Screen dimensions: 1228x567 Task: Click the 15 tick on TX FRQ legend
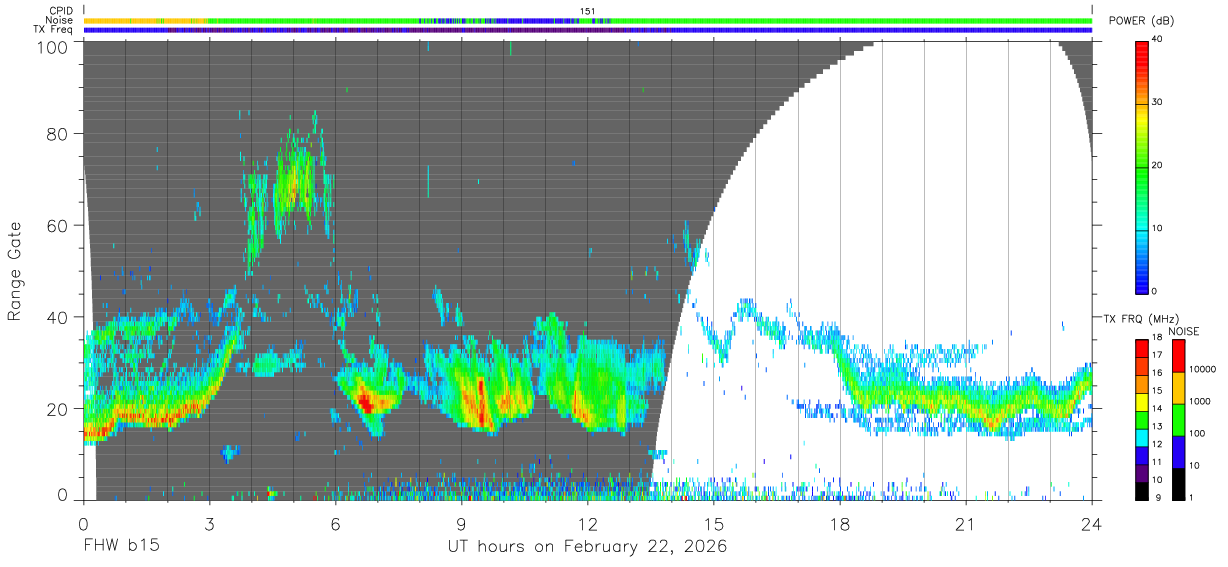coord(1157,391)
